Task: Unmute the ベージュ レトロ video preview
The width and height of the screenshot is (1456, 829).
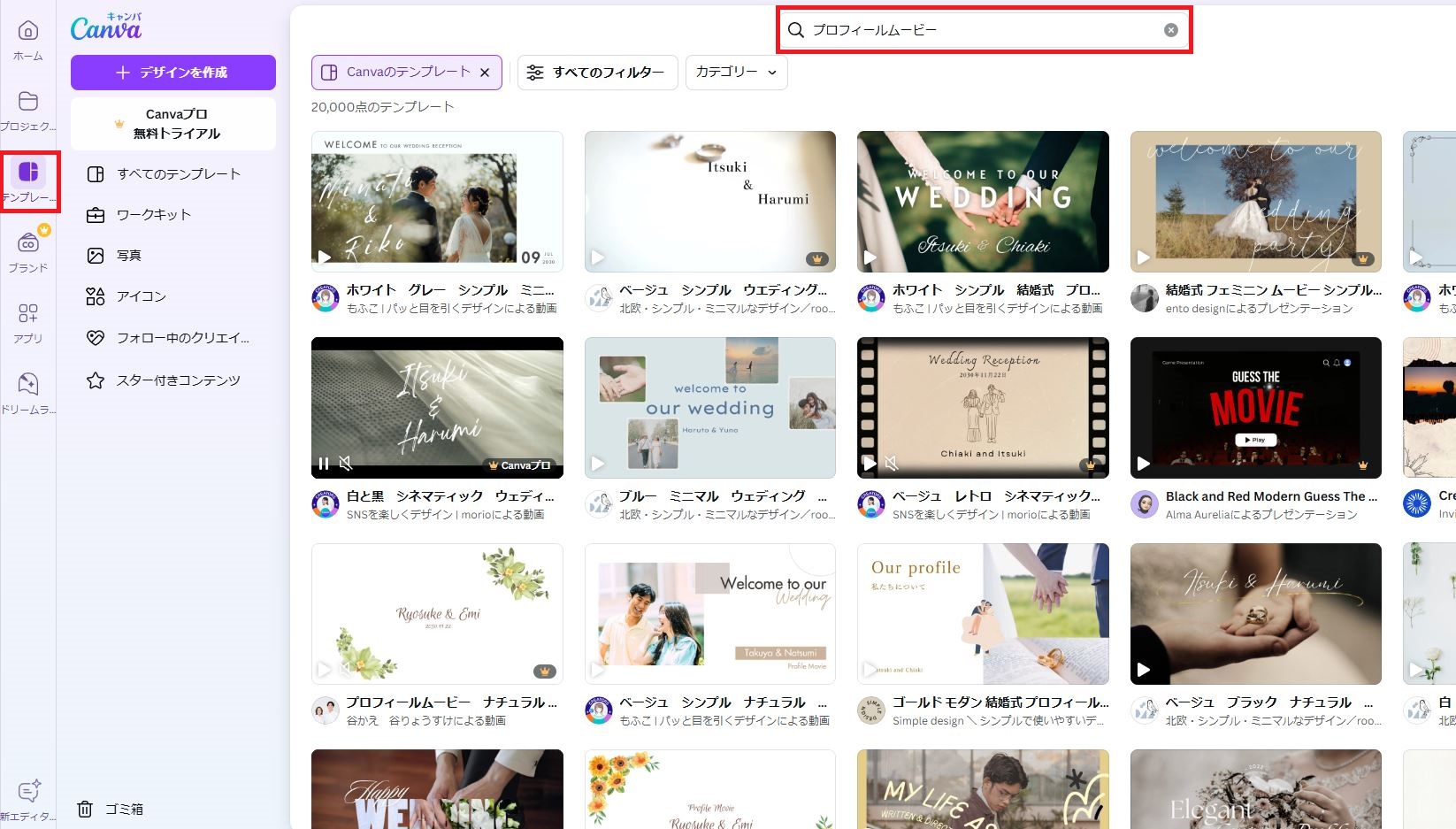Action: [890, 463]
